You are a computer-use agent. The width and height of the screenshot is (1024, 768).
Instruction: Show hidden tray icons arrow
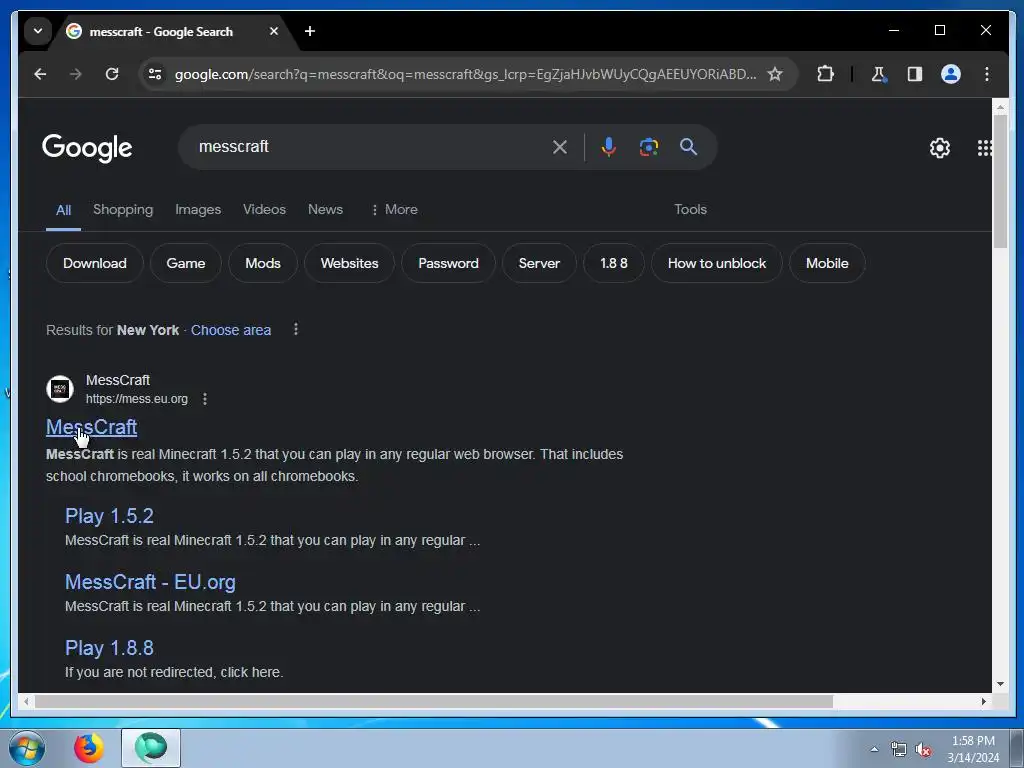click(874, 750)
